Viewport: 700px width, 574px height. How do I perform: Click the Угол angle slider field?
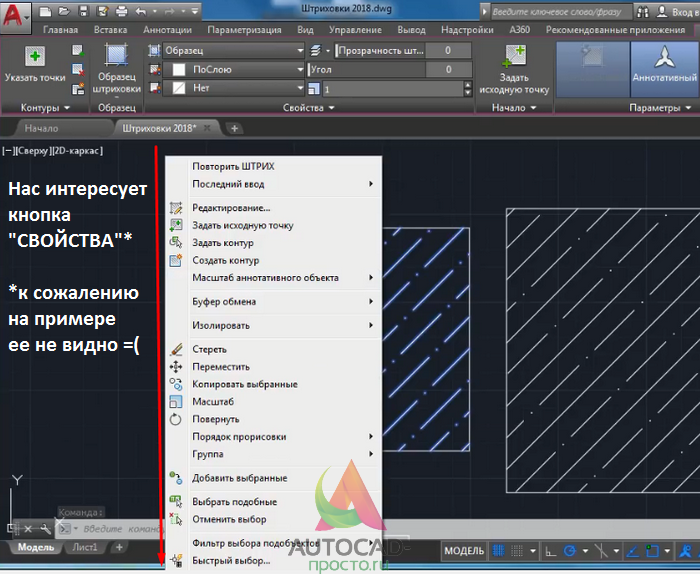click(x=389, y=69)
